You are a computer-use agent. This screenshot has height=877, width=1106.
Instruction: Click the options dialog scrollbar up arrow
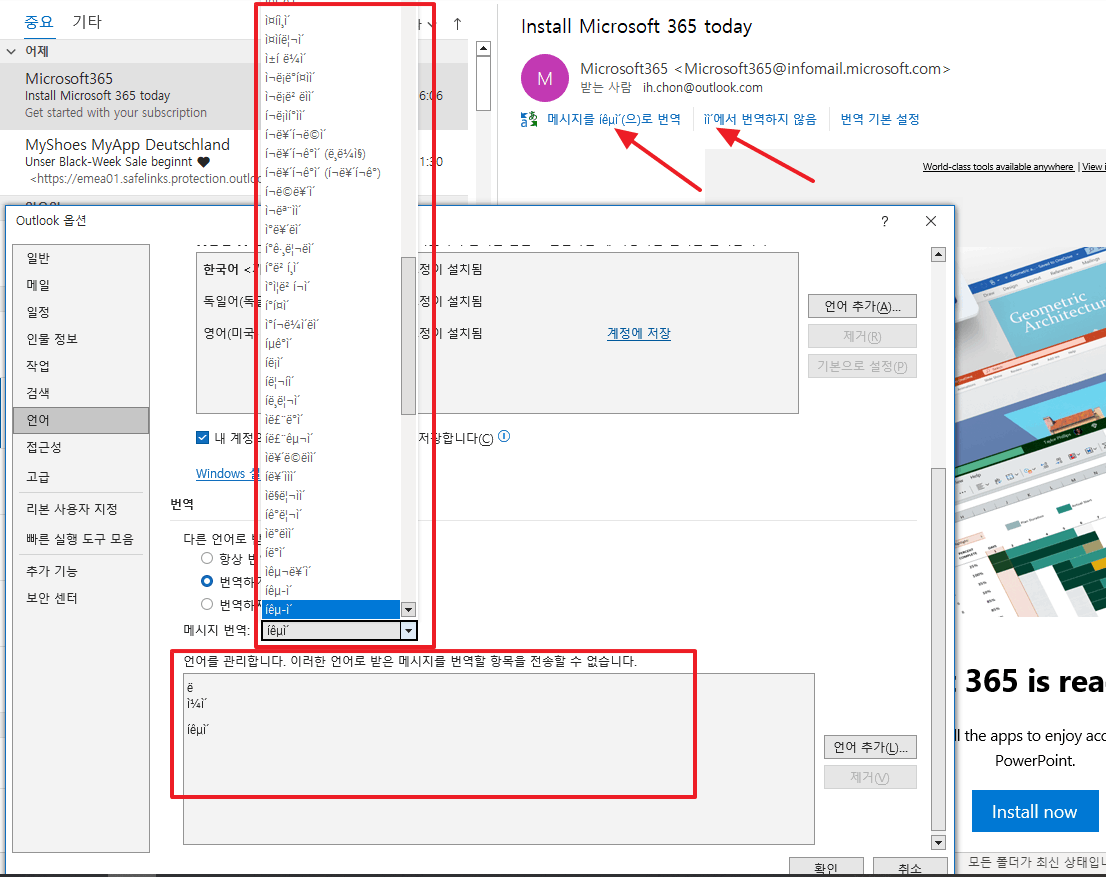point(938,255)
